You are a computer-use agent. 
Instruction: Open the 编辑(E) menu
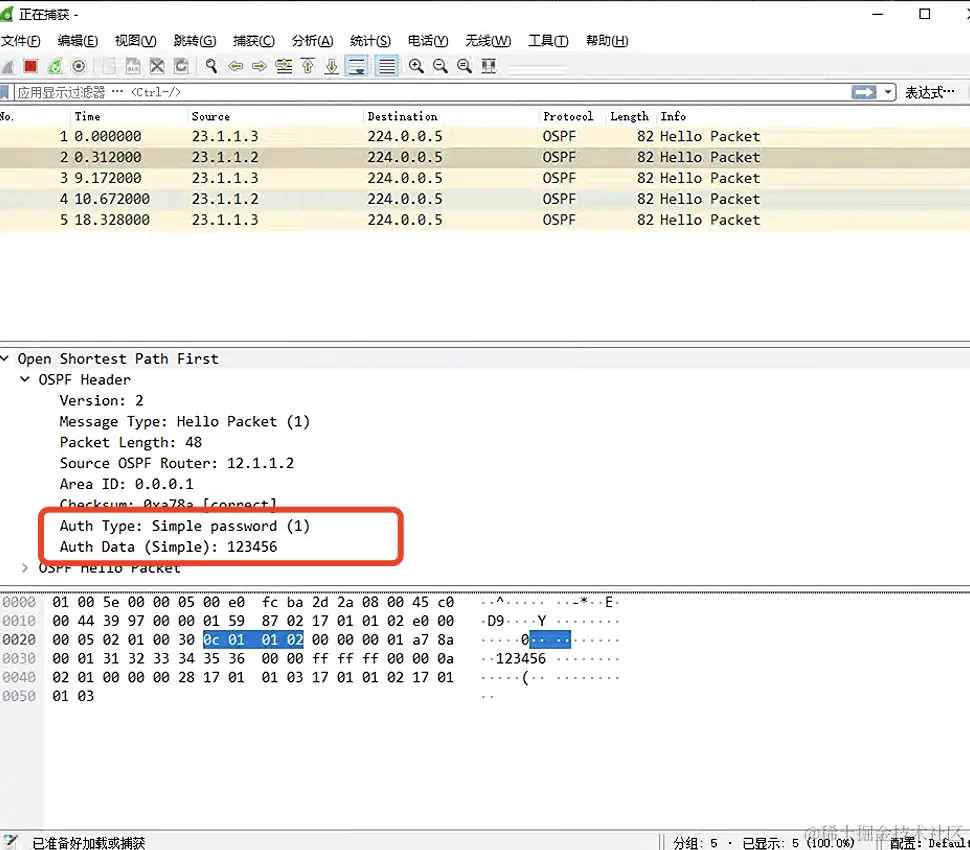pos(77,41)
